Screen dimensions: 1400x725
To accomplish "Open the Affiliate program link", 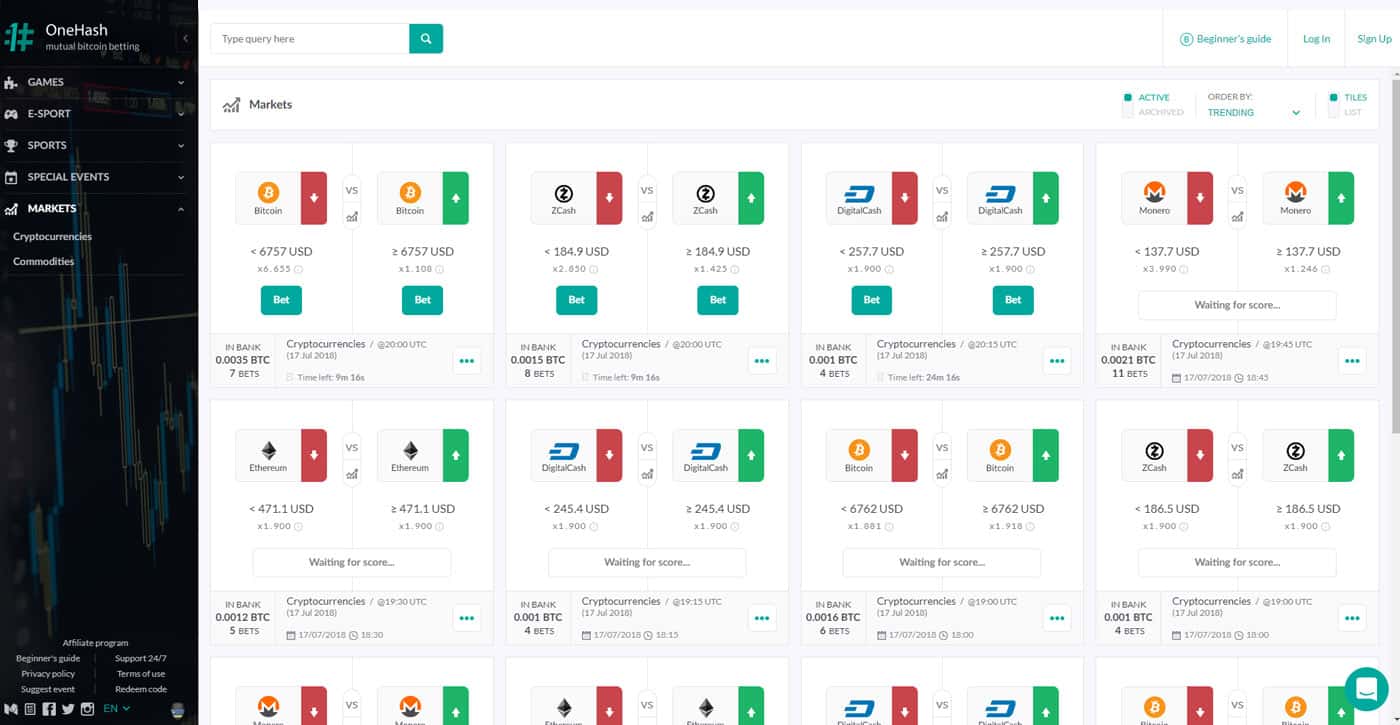I will [x=95, y=643].
